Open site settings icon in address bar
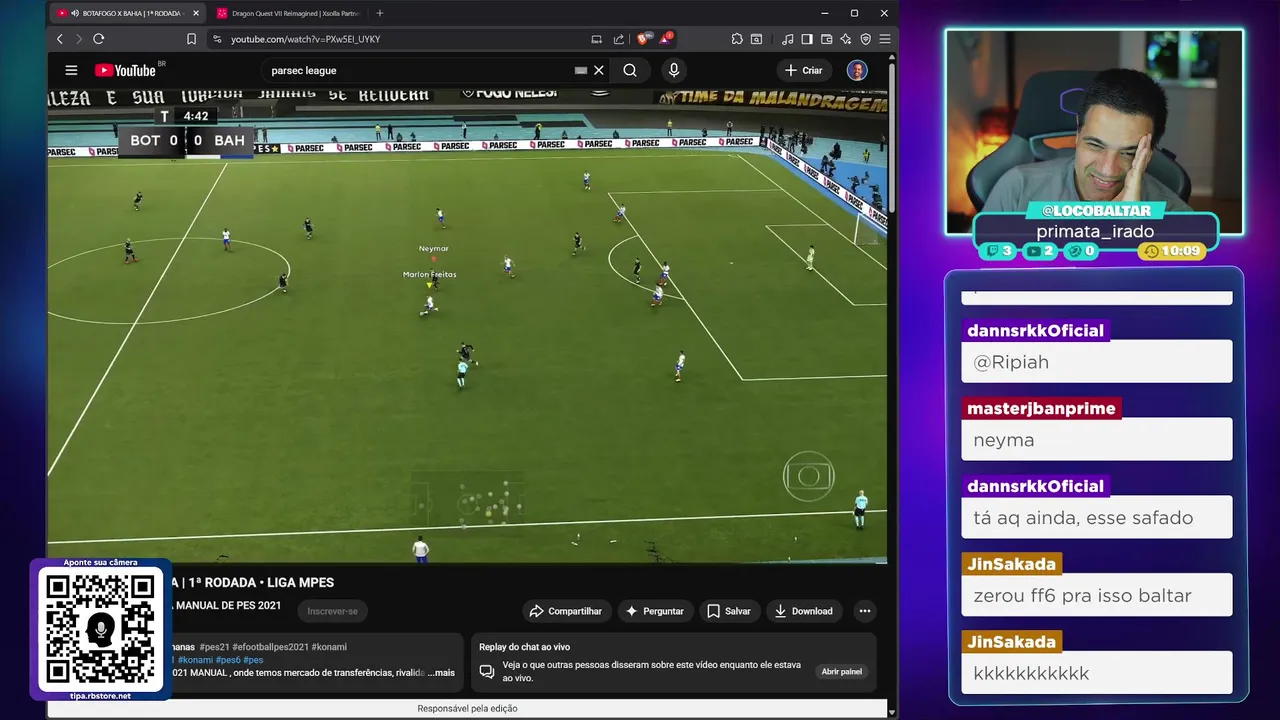This screenshot has height=720, width=1280. pyautogui.click(x=217, y=39)
